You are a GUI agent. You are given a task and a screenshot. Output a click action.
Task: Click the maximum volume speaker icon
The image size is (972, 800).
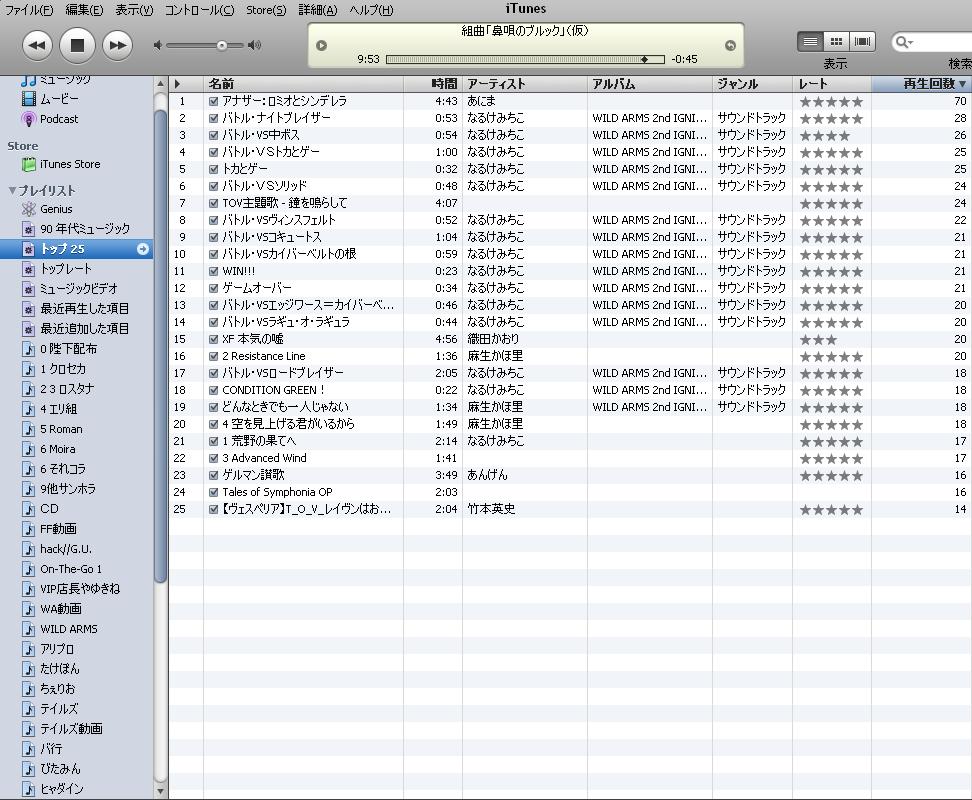(254, 45)
